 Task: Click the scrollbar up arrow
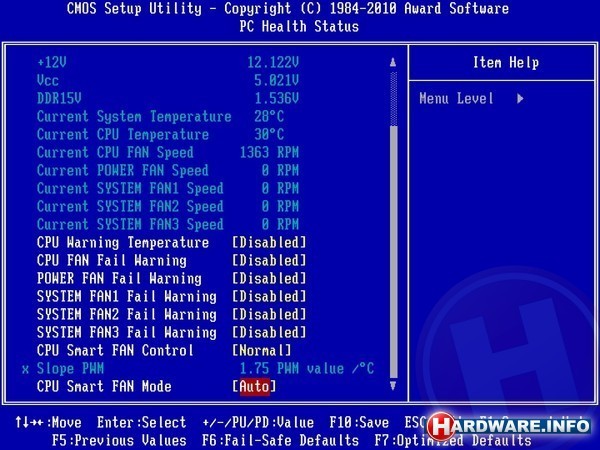pos(393,62)
